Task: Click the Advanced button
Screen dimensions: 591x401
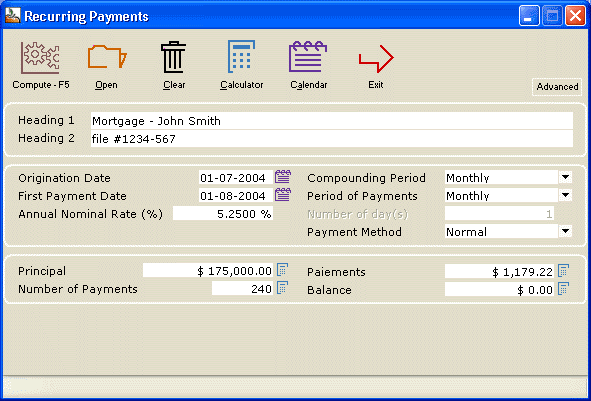Action: tap(557, 87)
